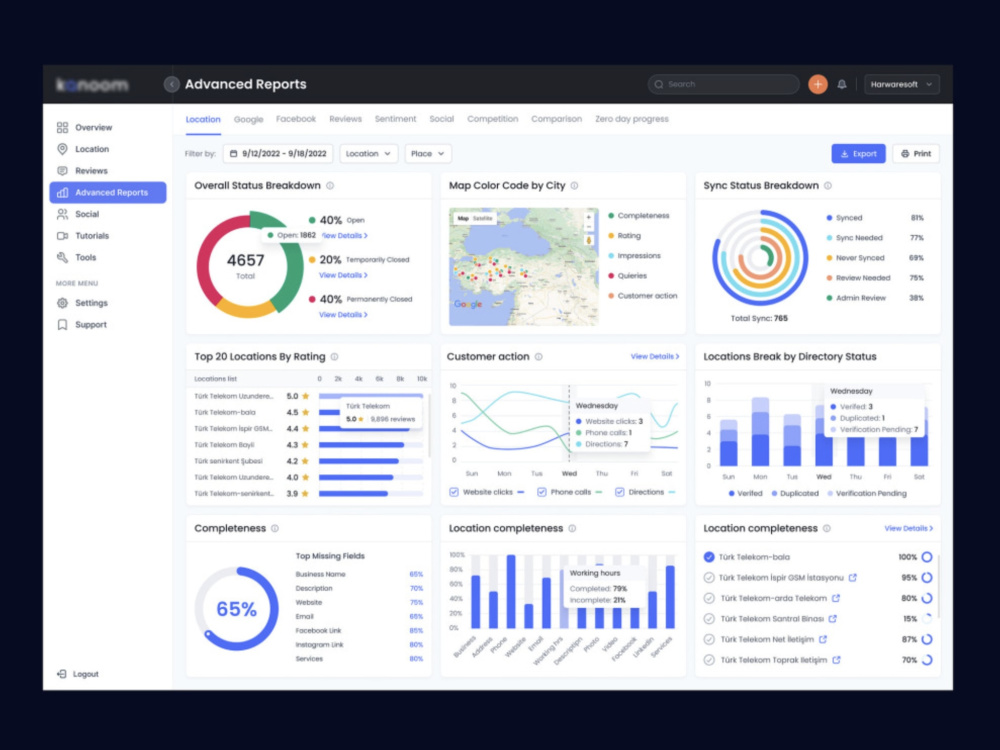1000x750 pixels.
Task: Check Türk Telekom-arda Telekom row
Action: (x=709, y=598)
